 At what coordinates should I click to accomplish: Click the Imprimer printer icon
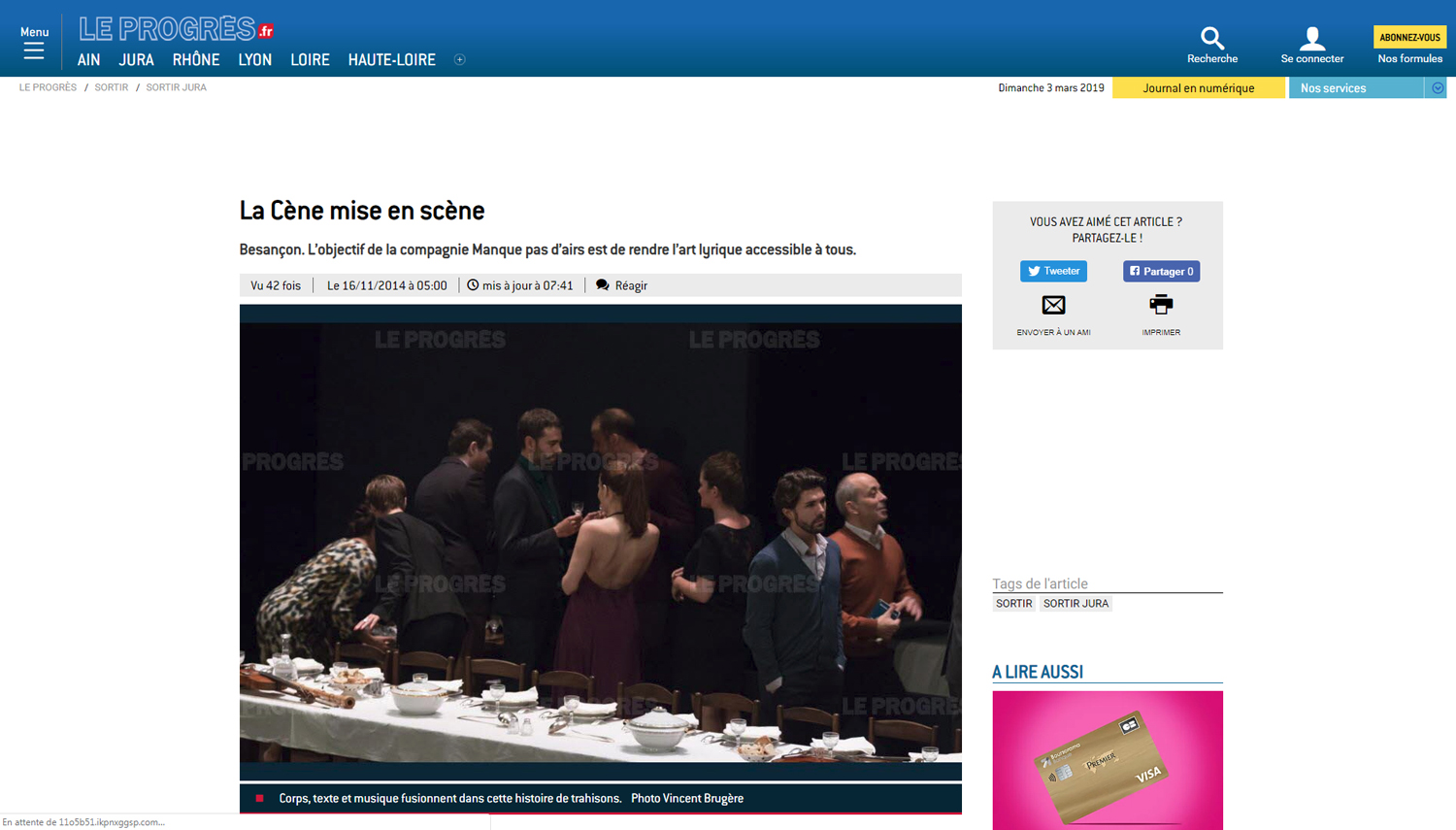point(1161,306)
